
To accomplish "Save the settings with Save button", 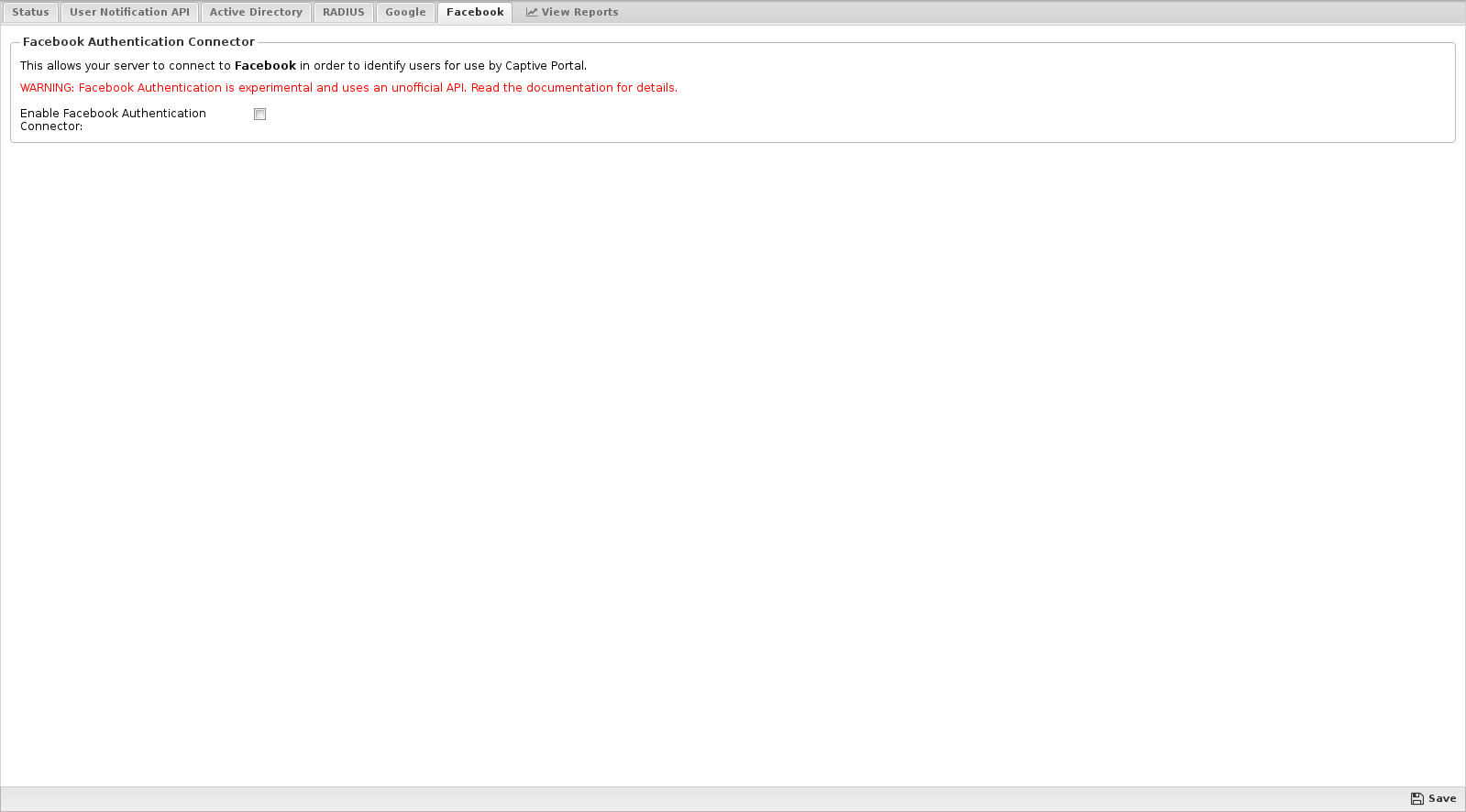I will click(x=1433, y=798).
